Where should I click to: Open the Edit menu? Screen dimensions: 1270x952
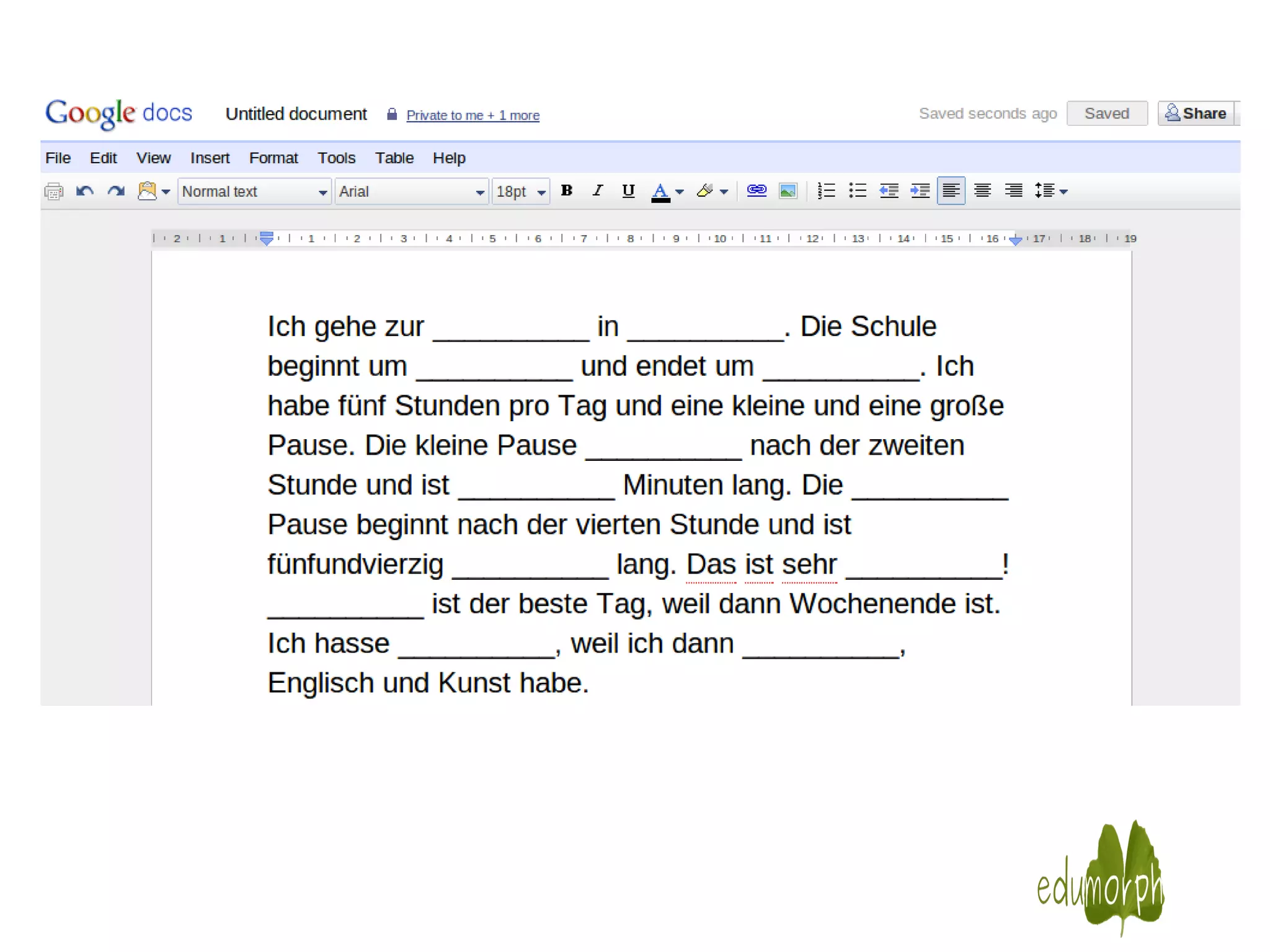coord(103,158)
